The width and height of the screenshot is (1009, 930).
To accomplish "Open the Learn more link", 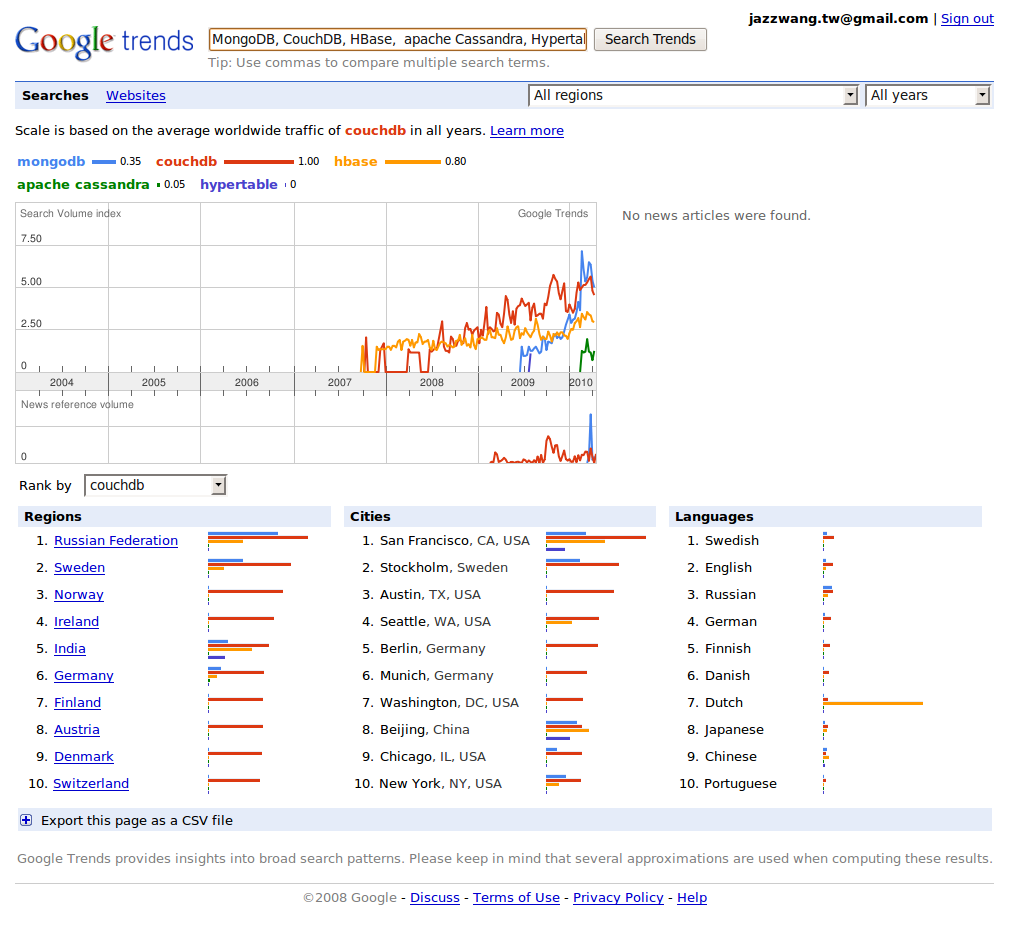I will pyautogui.click(x=526, y=131).
